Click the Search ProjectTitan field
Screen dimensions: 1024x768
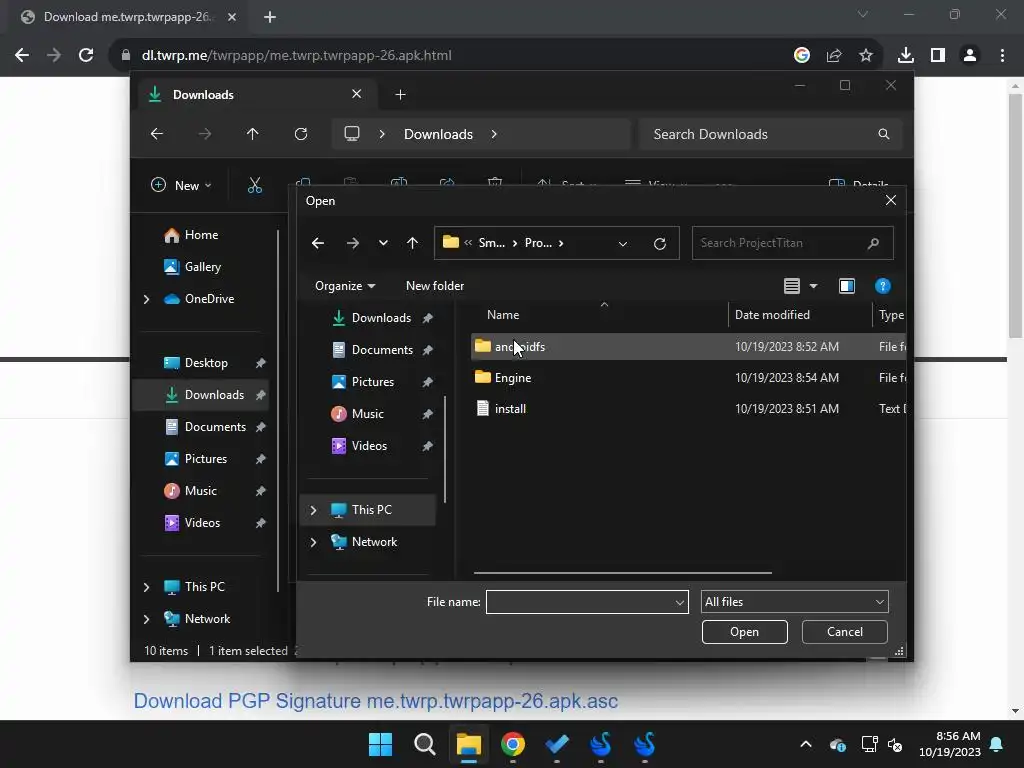tap(792, 243)
